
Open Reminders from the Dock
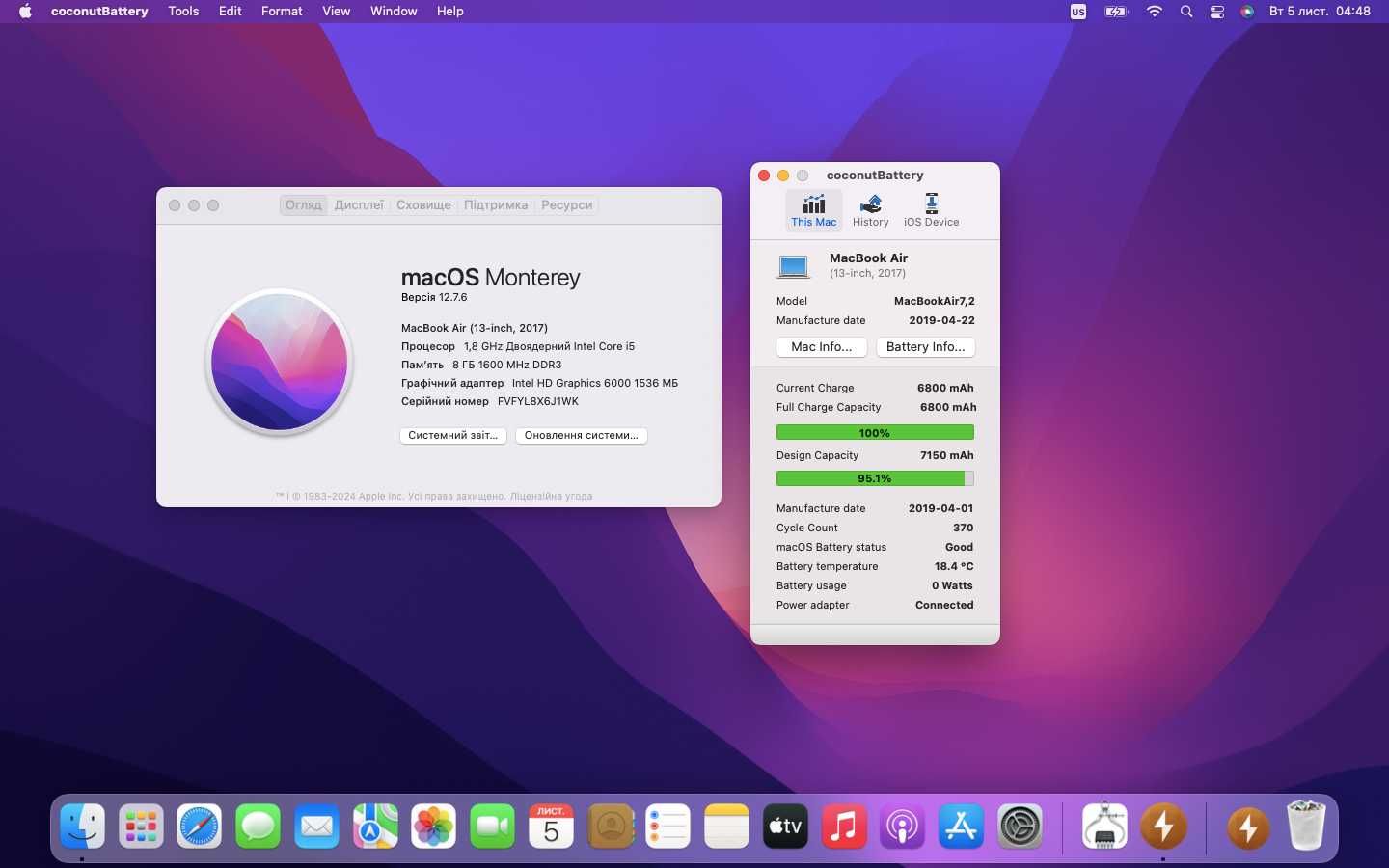[667, 827]
